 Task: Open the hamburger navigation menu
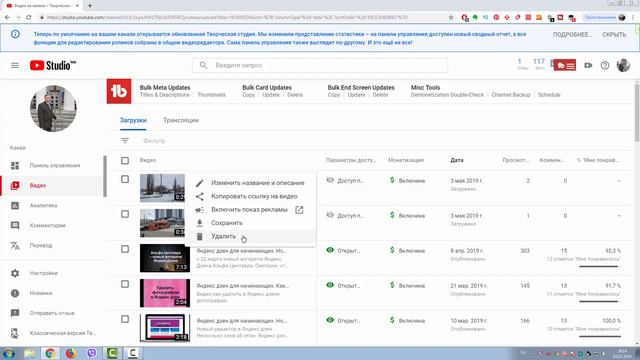pyautogui.click(x=15, y=65)
